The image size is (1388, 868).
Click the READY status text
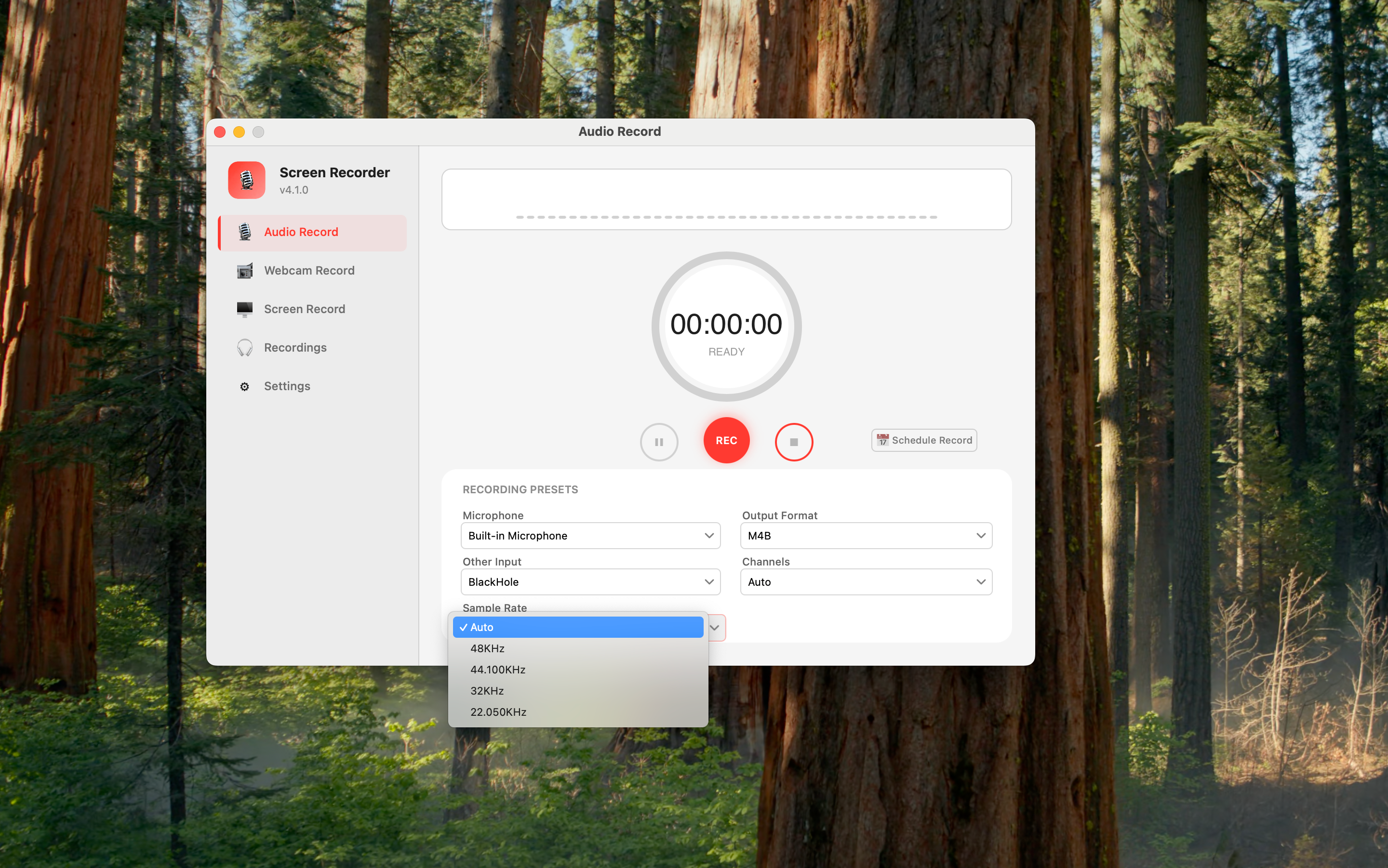[726, 352]
